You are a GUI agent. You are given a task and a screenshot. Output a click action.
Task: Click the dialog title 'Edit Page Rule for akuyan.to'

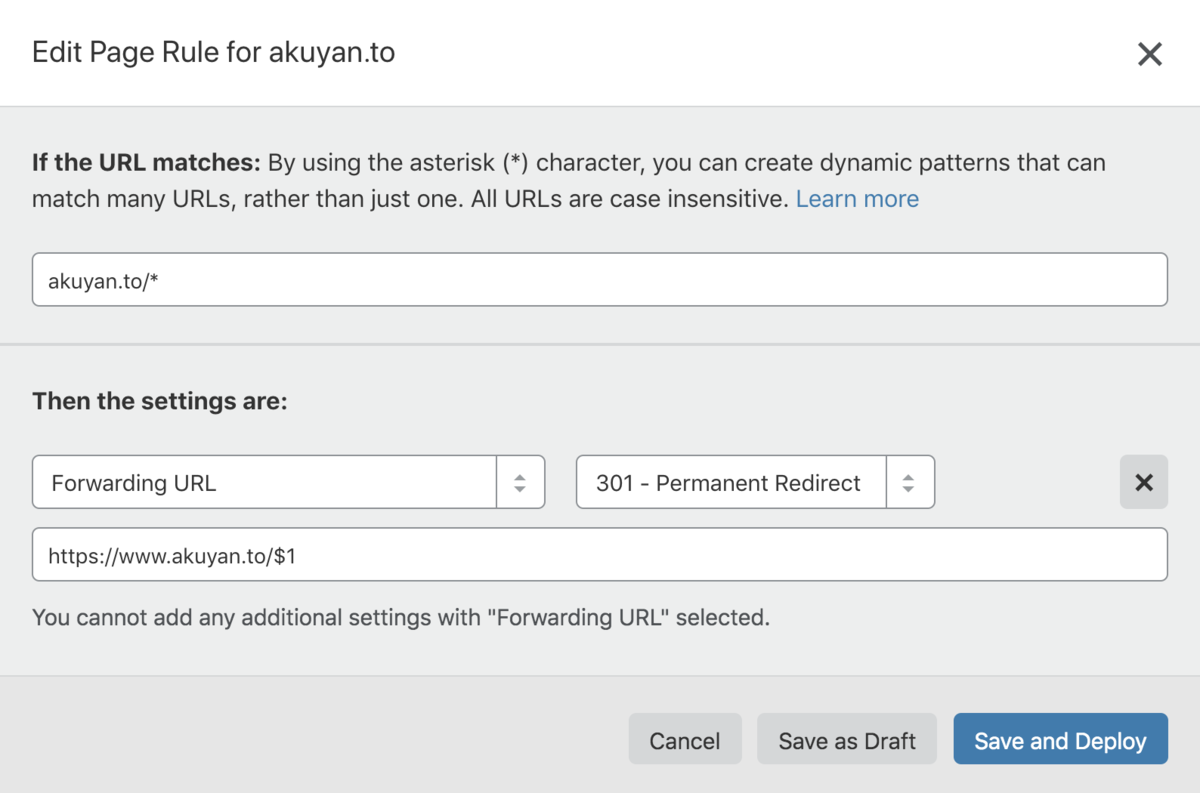(213, 53)
